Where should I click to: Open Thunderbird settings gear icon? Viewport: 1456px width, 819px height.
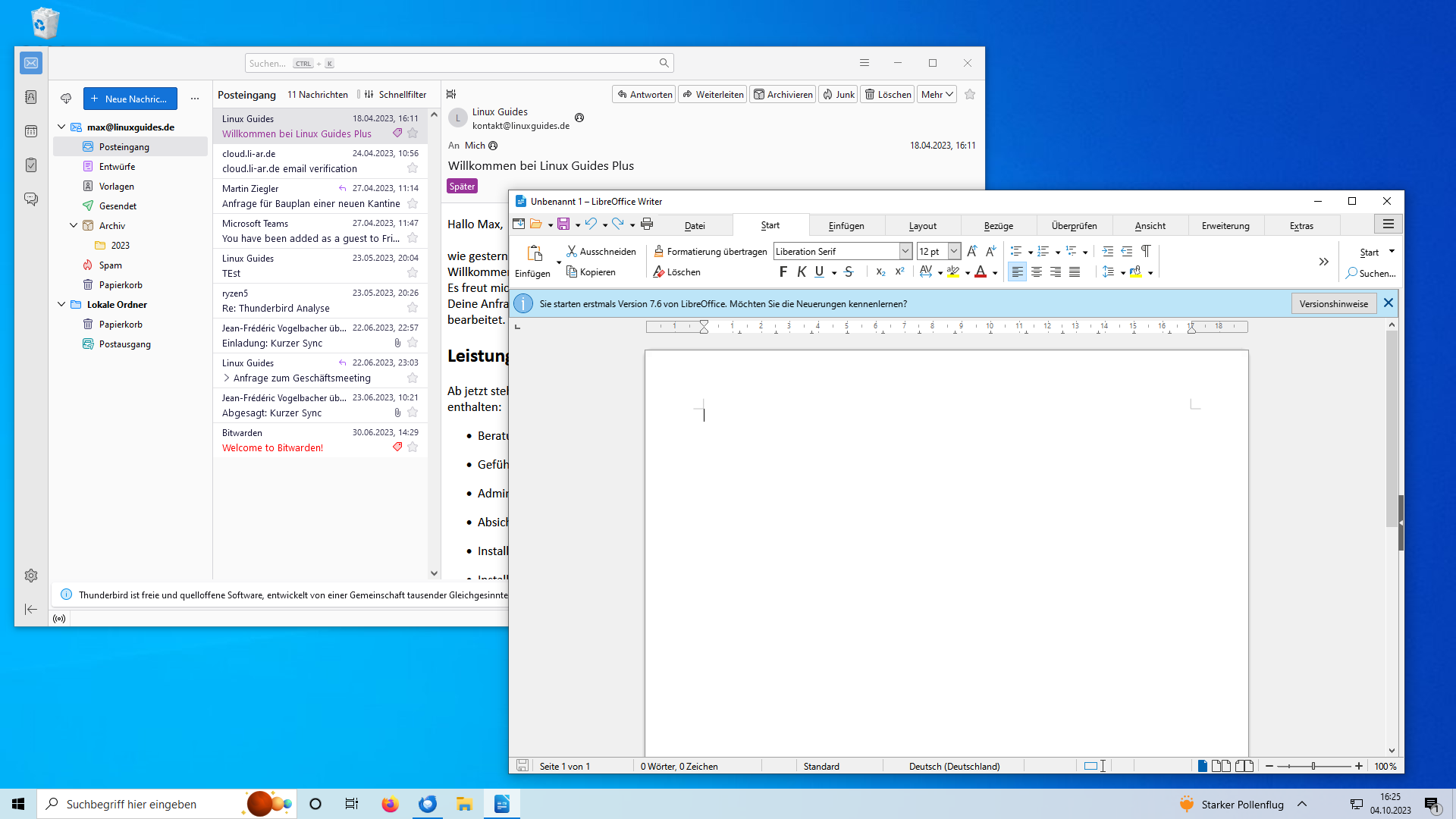tap(31, 576)
